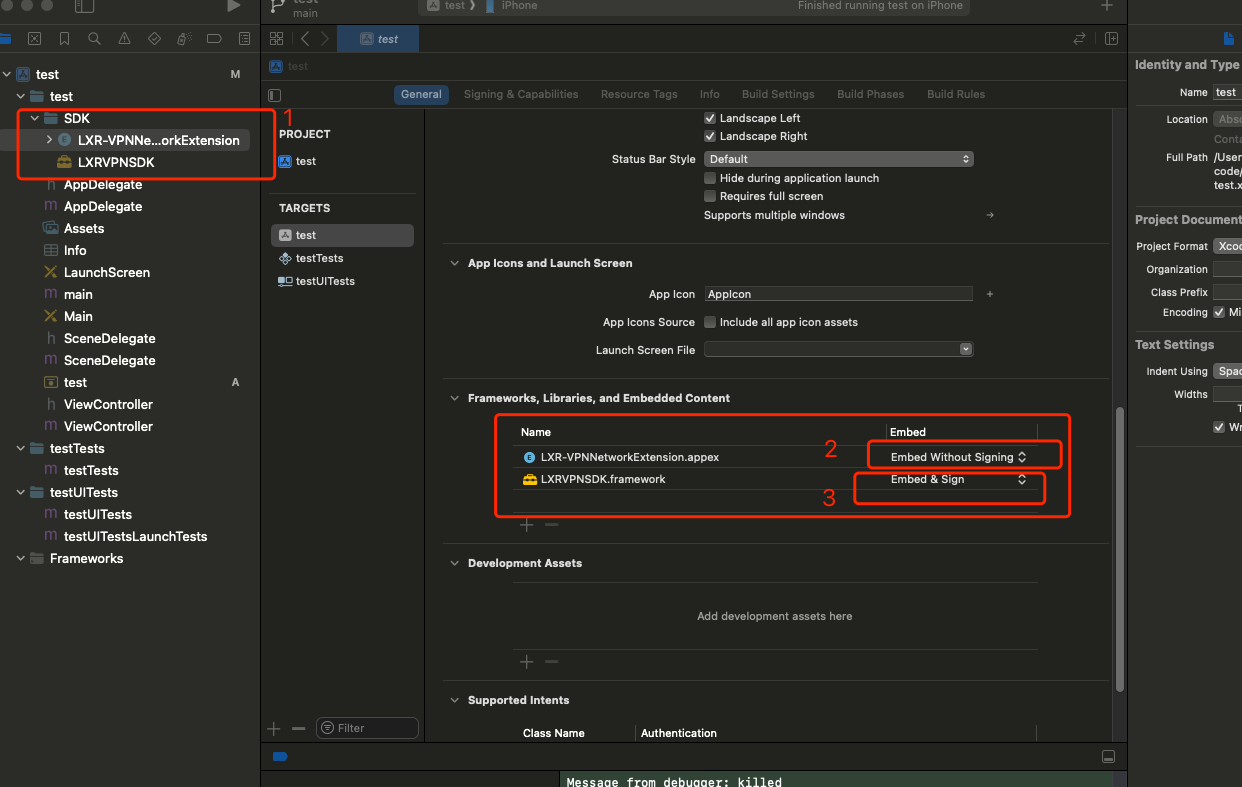The image size is (1242, 787).
Task: Uncheck Landscape Left orientation
Action: [x=710, y=118]
